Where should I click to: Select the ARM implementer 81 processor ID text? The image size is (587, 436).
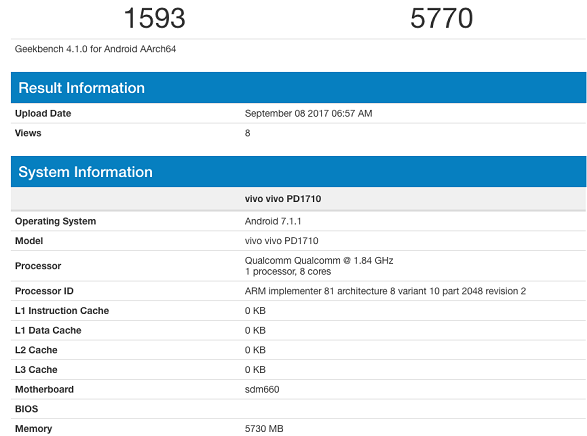click(x=385, y=291)
